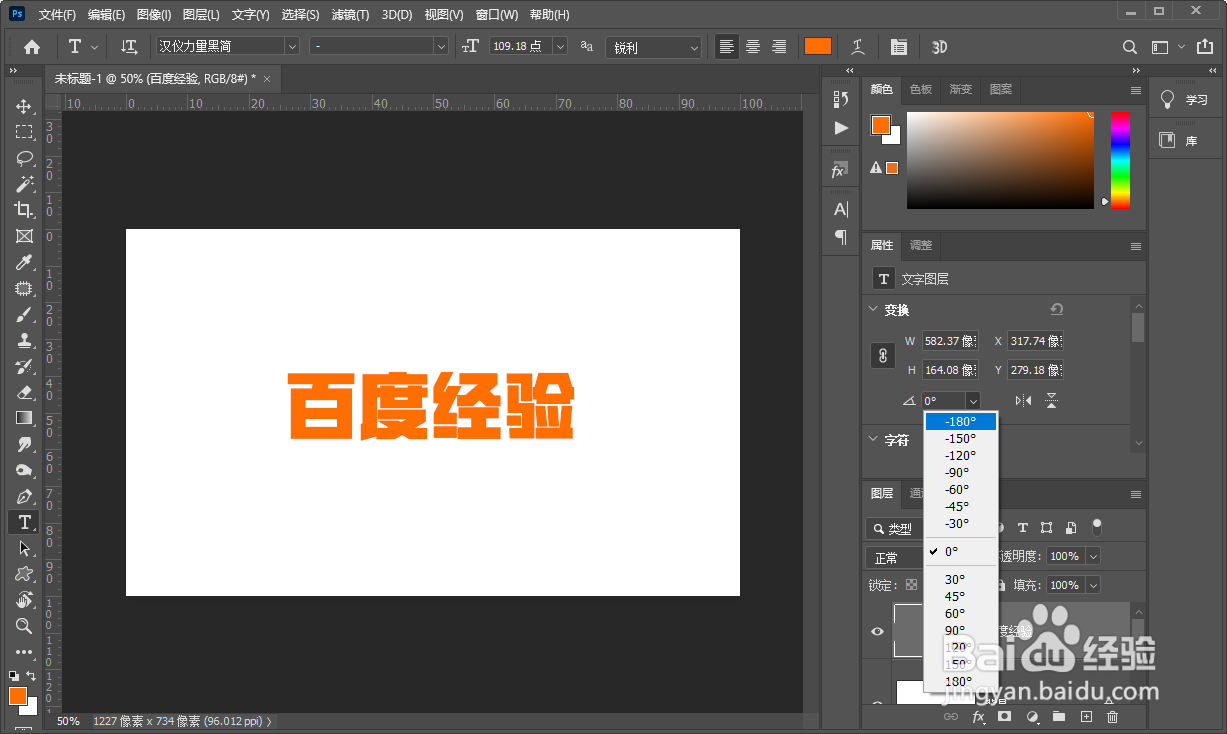Toggle layer filtering switch
The height and width of the screenshot is (734, 1227).
click(1097, 527)
